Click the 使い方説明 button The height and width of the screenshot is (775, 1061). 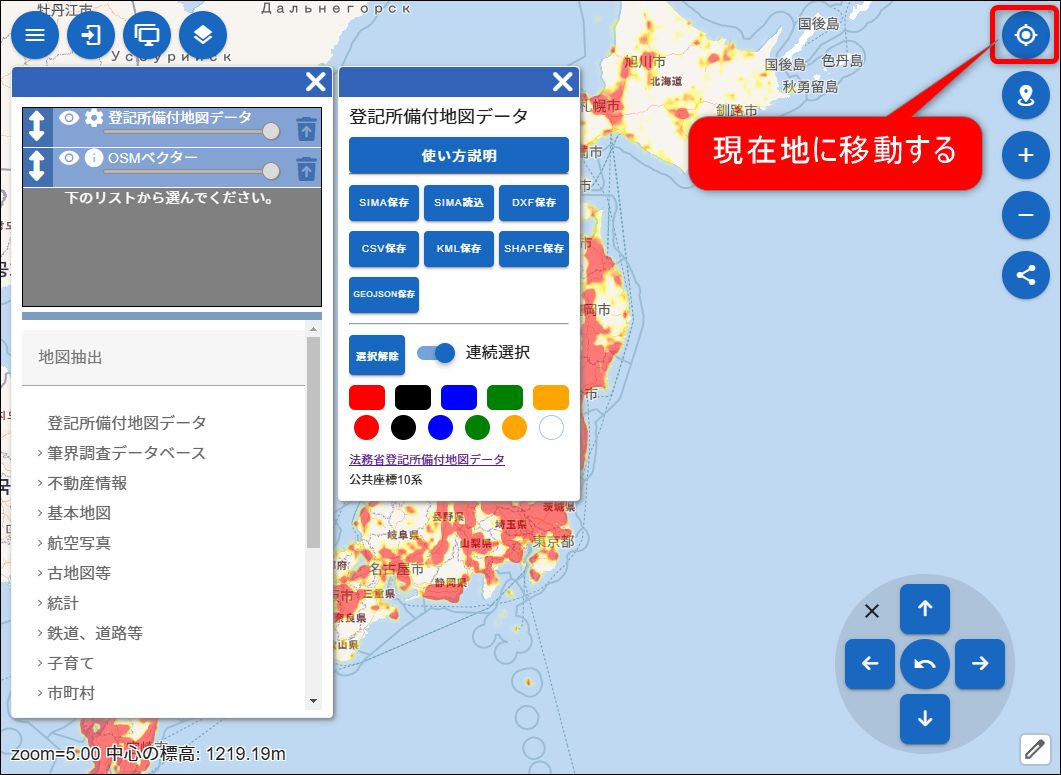(x=458, y=156)
